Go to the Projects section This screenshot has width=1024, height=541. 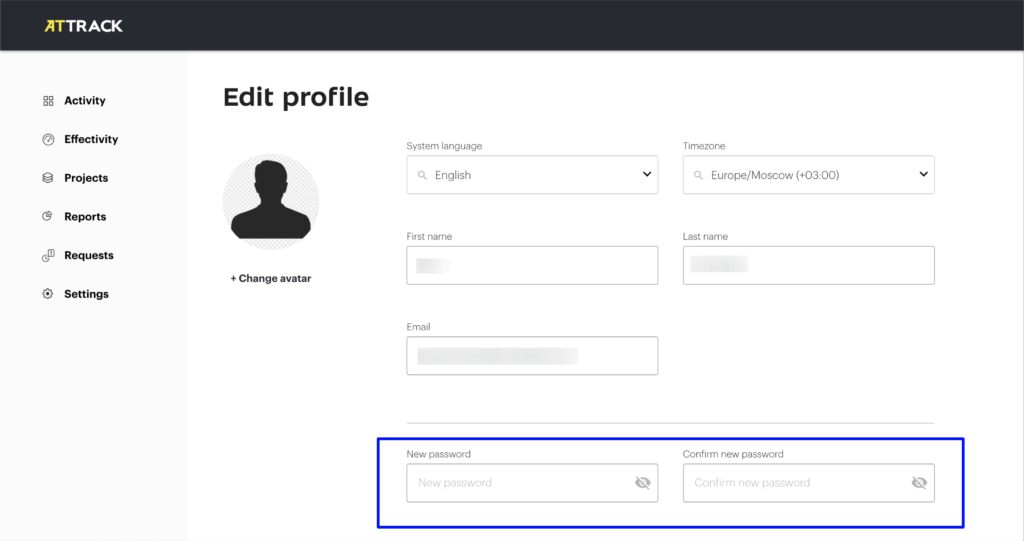(86, 178)
